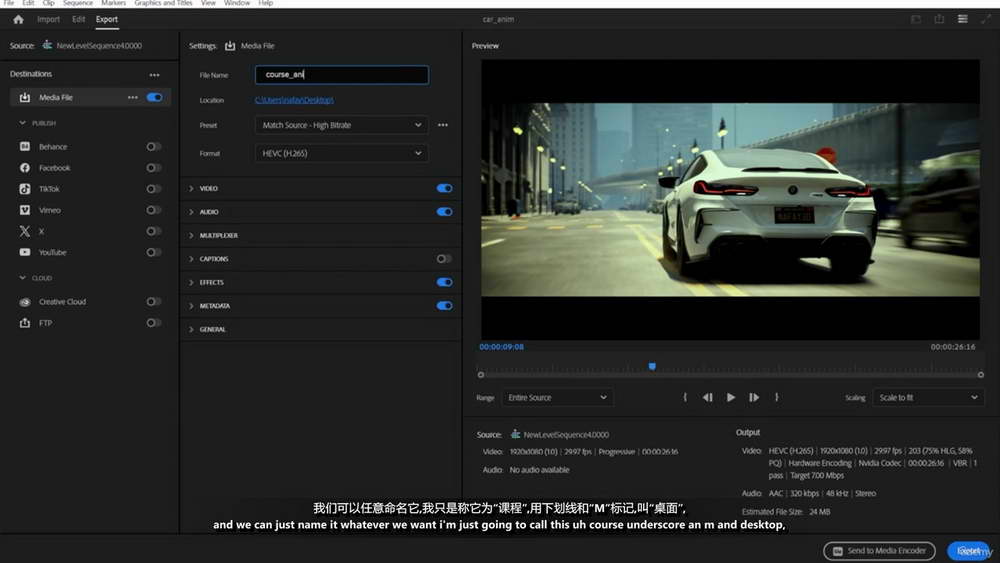Open the Sequence menu
1000x563 pixels.
click(78, 3)
